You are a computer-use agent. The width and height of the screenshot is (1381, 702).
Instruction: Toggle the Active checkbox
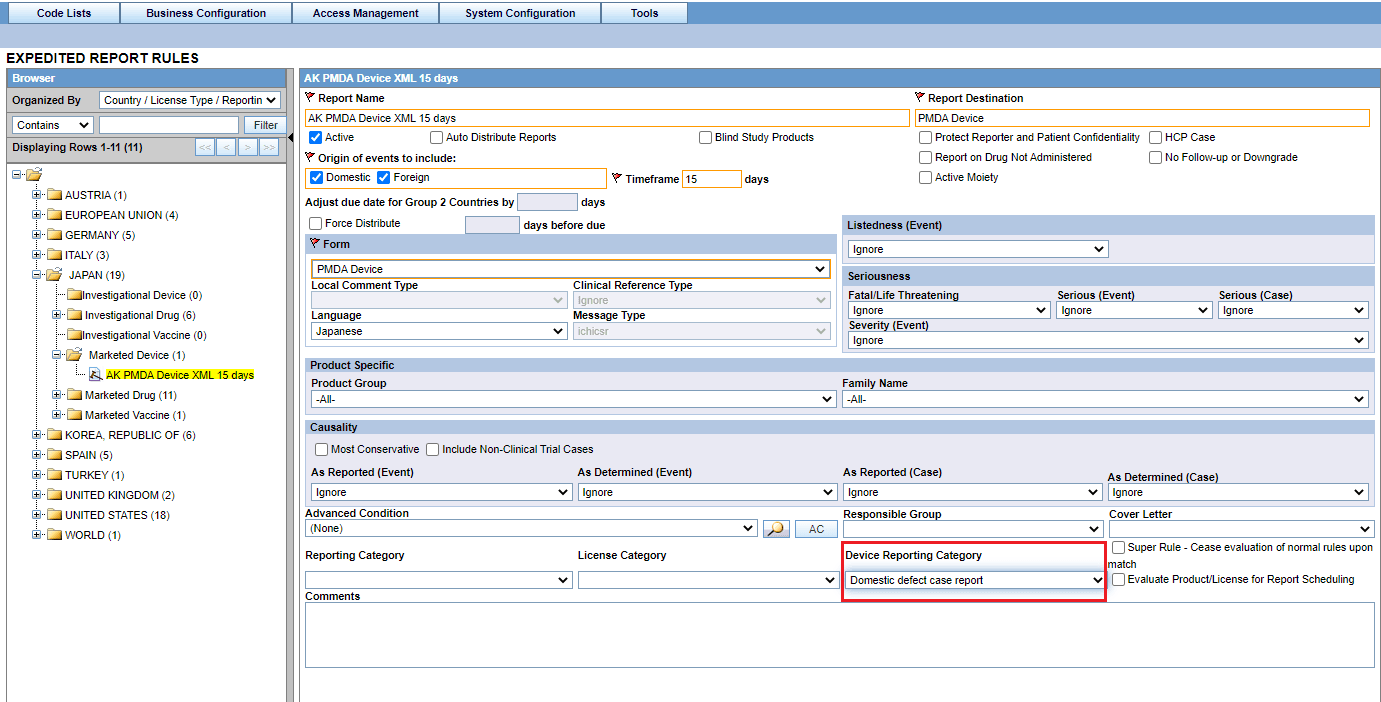coord(316,137)
